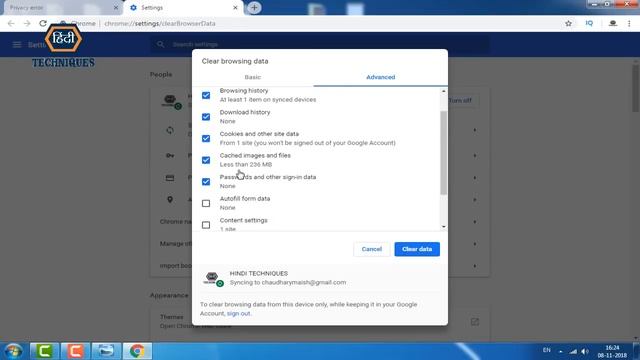Click the HINDI TECHNIQUES account avatar in dialog
The width and height of the screenshot is (640, 360).
[x=212, y=278]
